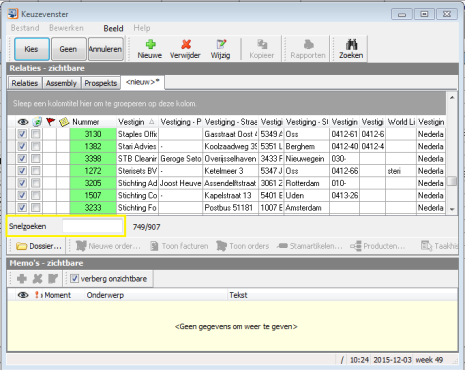The width and height of the screenshot is (465, 370).
Task: Toggle second checkbox for row 3205
Action: point(36,183)
